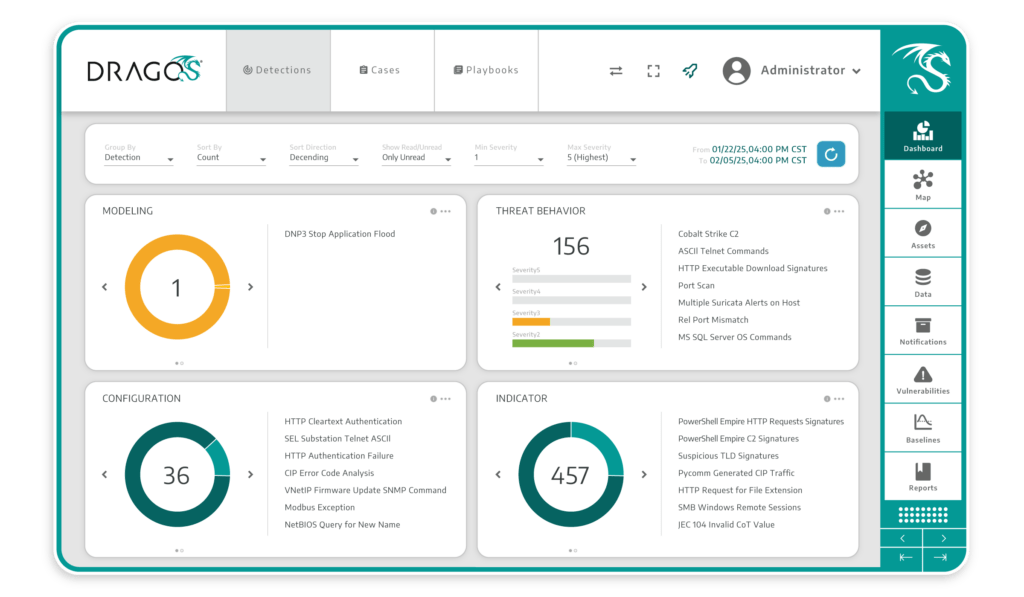This screenshot has width=1024, height=597.
Task: Click sidebar right chevron arrow
Action: click(944, 538)
